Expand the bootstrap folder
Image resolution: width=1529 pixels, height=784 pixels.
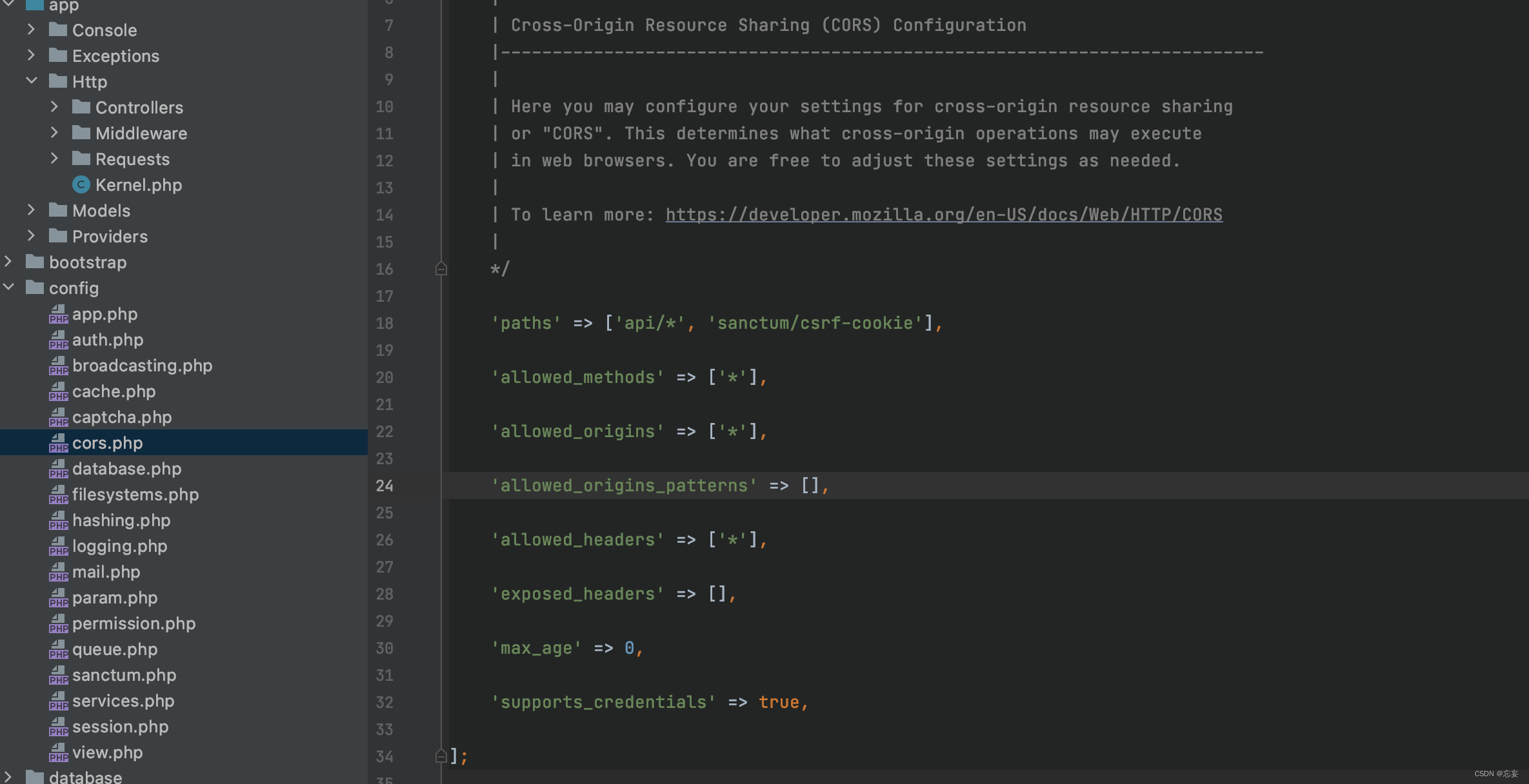tap(8, 262)
